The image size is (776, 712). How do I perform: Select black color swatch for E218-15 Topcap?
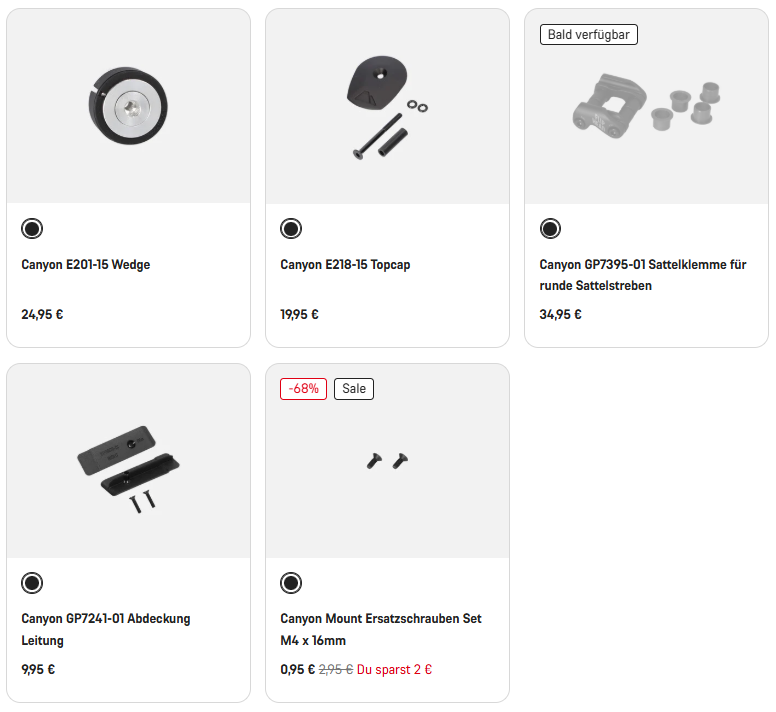[x=291, y=229]
